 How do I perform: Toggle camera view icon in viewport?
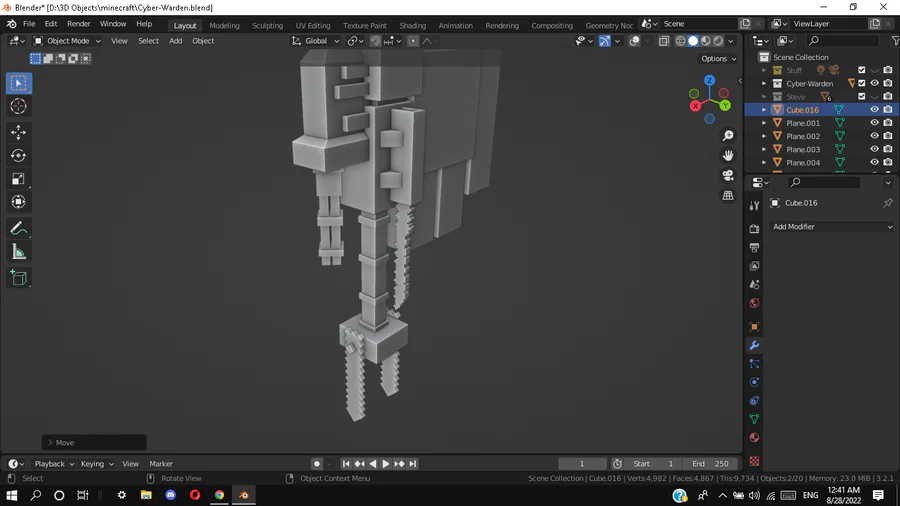[728, 176]
